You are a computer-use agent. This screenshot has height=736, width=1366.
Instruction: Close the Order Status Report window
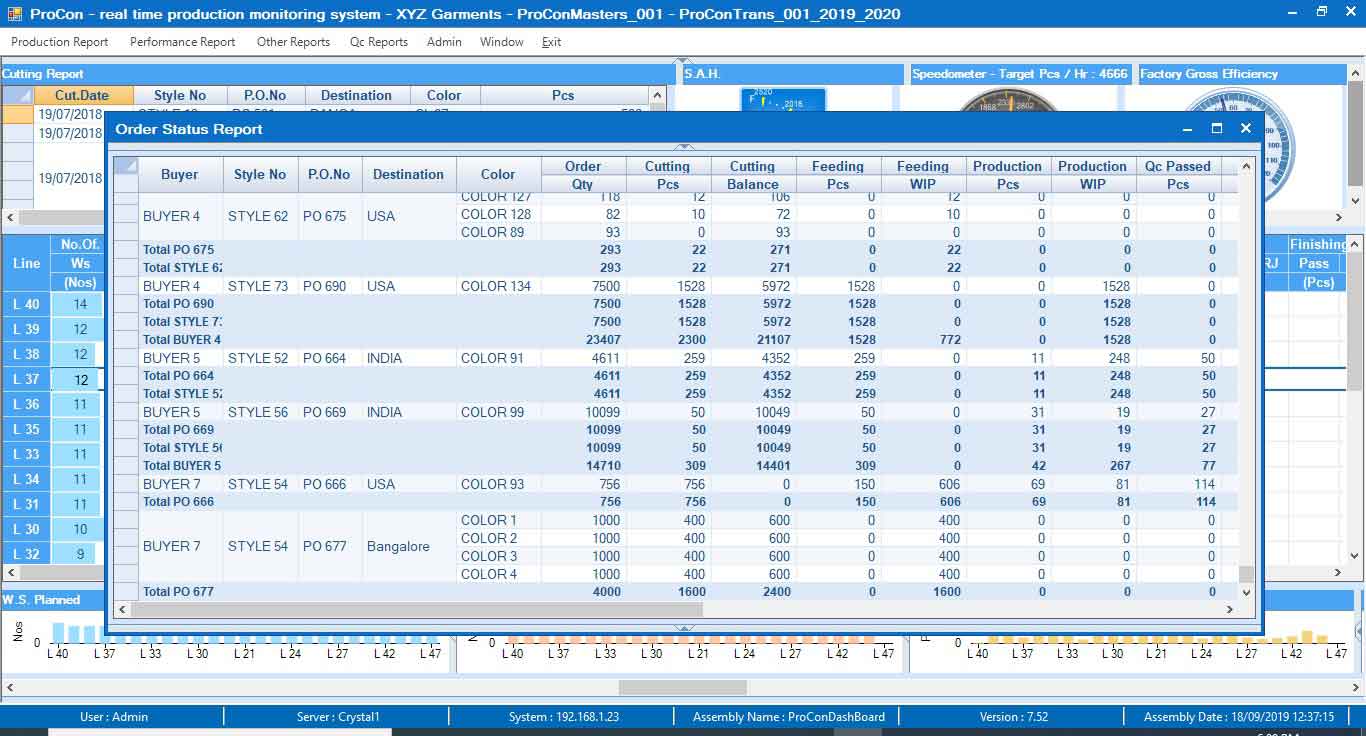[x=1245, y=129]
